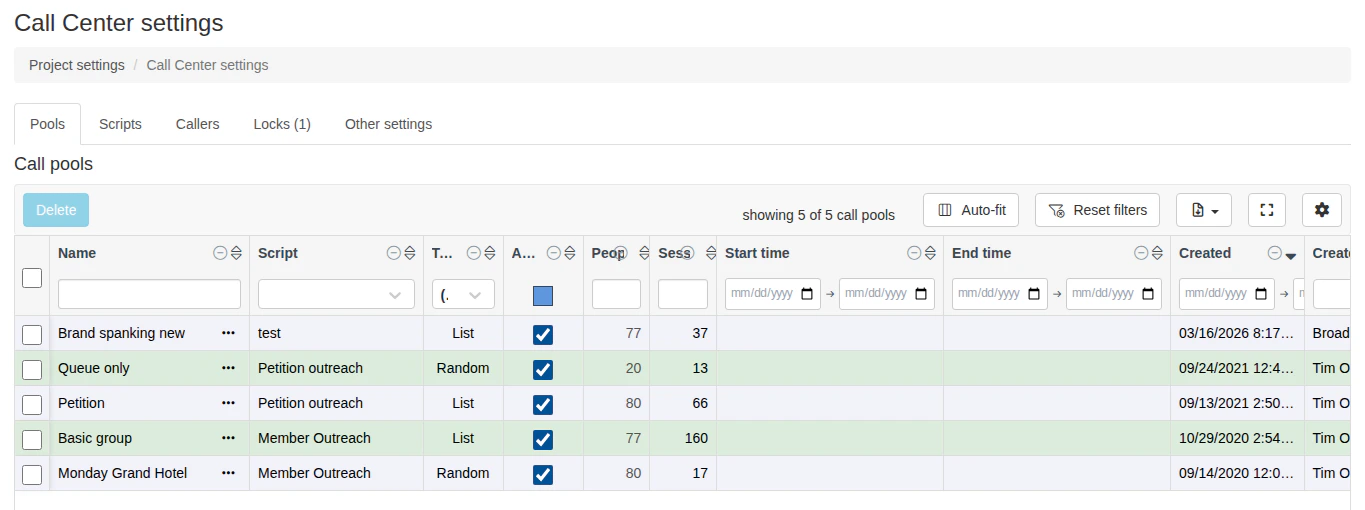Click the Start time from date field
The width and height of the screenshot is (1365, 510).
[773, 294]
